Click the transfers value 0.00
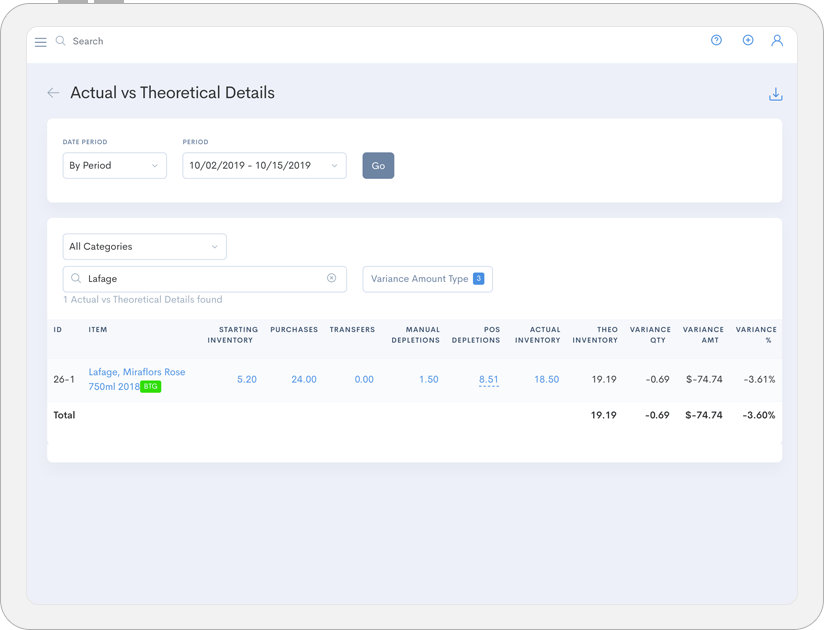This screenshot has width=824, height=630. [364, 379]
